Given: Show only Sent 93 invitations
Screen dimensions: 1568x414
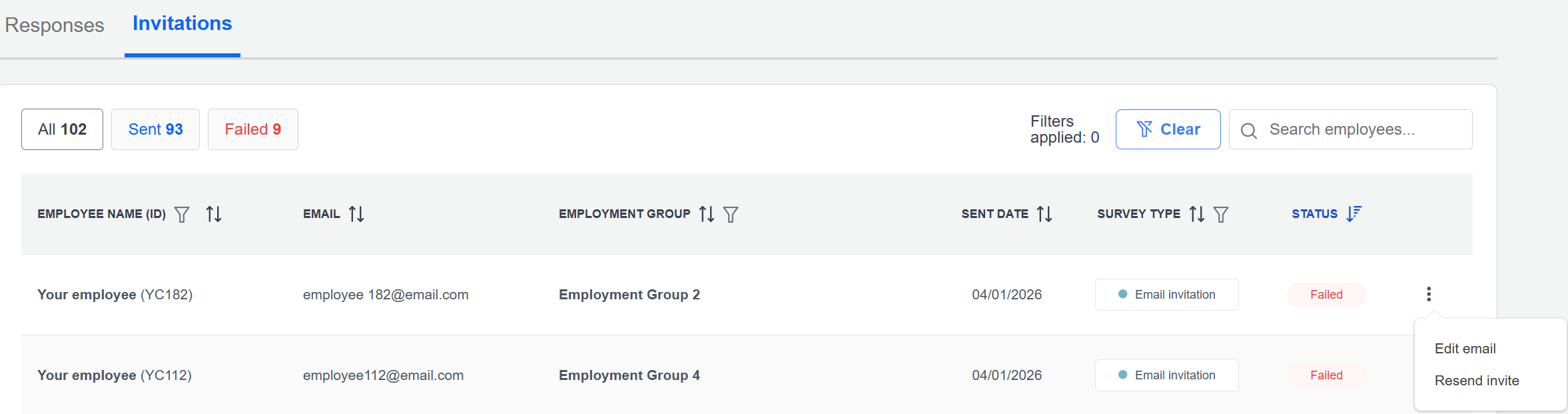Looking at the screenshot, I should (155, 129).
